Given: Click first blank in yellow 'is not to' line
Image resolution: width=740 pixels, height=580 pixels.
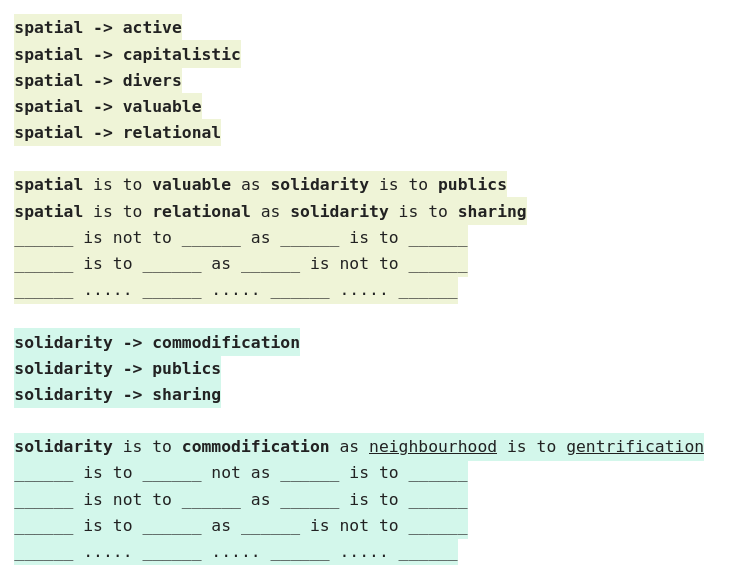Looking at the screenshot, I should point(44,237).
